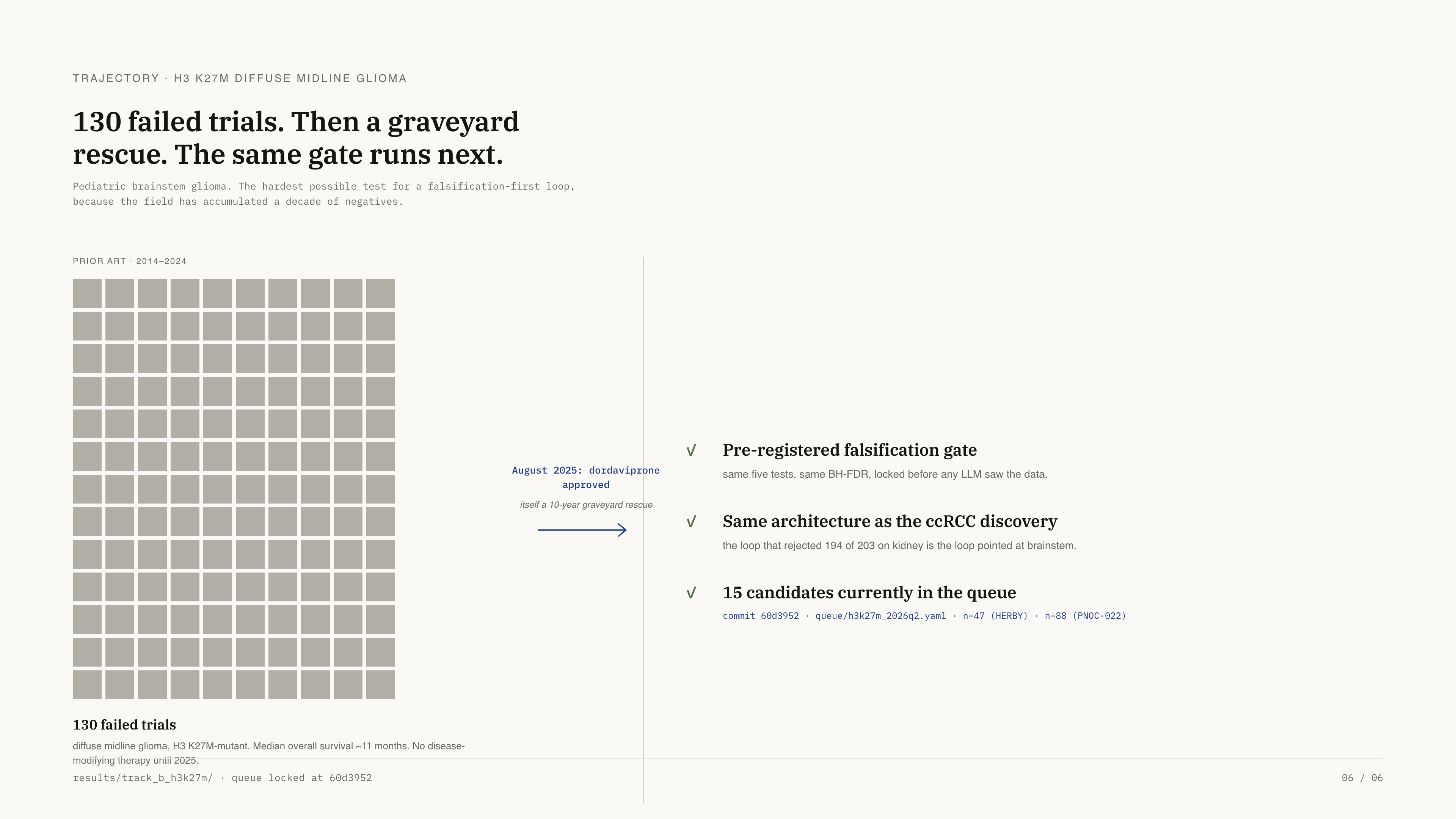Click the n=88 (PNOC-022) label
This screenshot has height=819, width=1456.
click(1085, 615)
